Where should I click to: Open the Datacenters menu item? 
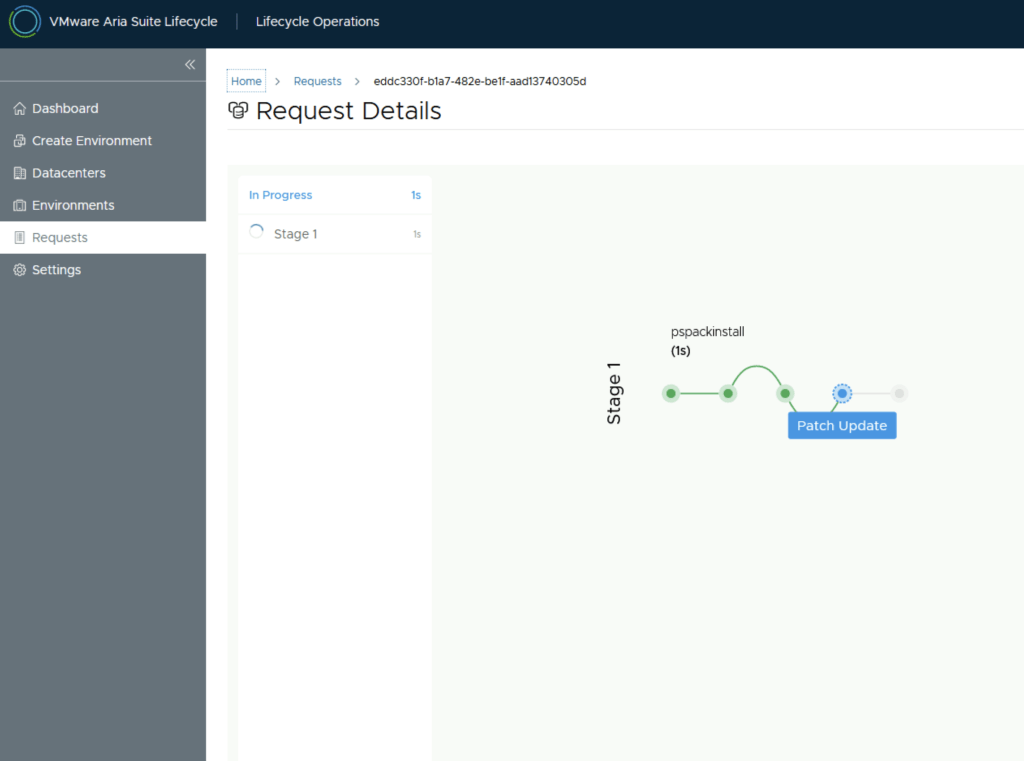tap(68, 173)
